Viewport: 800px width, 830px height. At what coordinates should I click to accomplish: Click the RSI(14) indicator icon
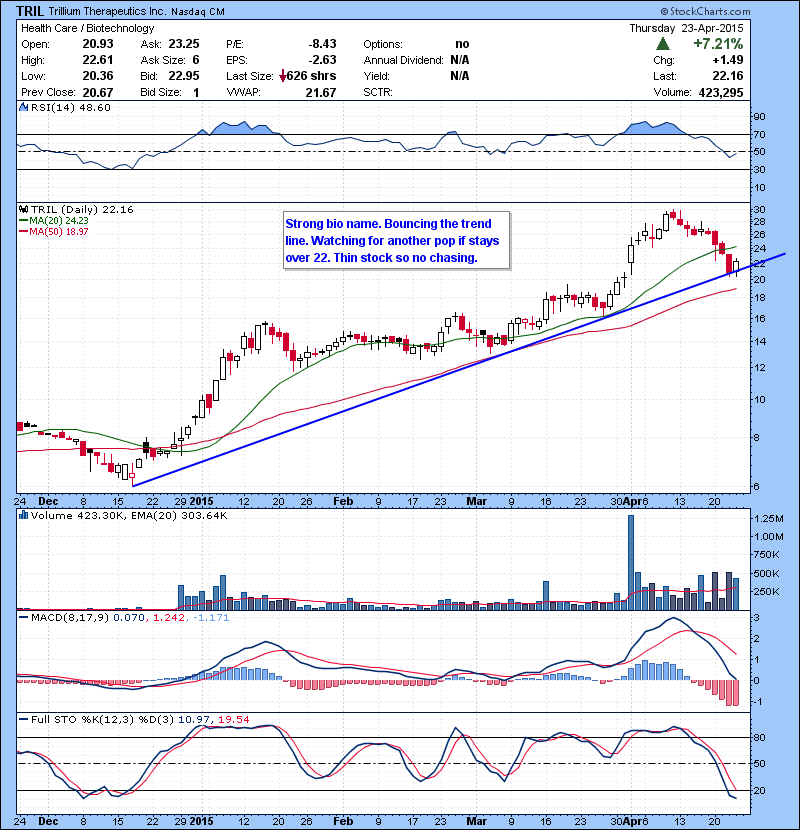pyautogui.click(x=23, y=107)
